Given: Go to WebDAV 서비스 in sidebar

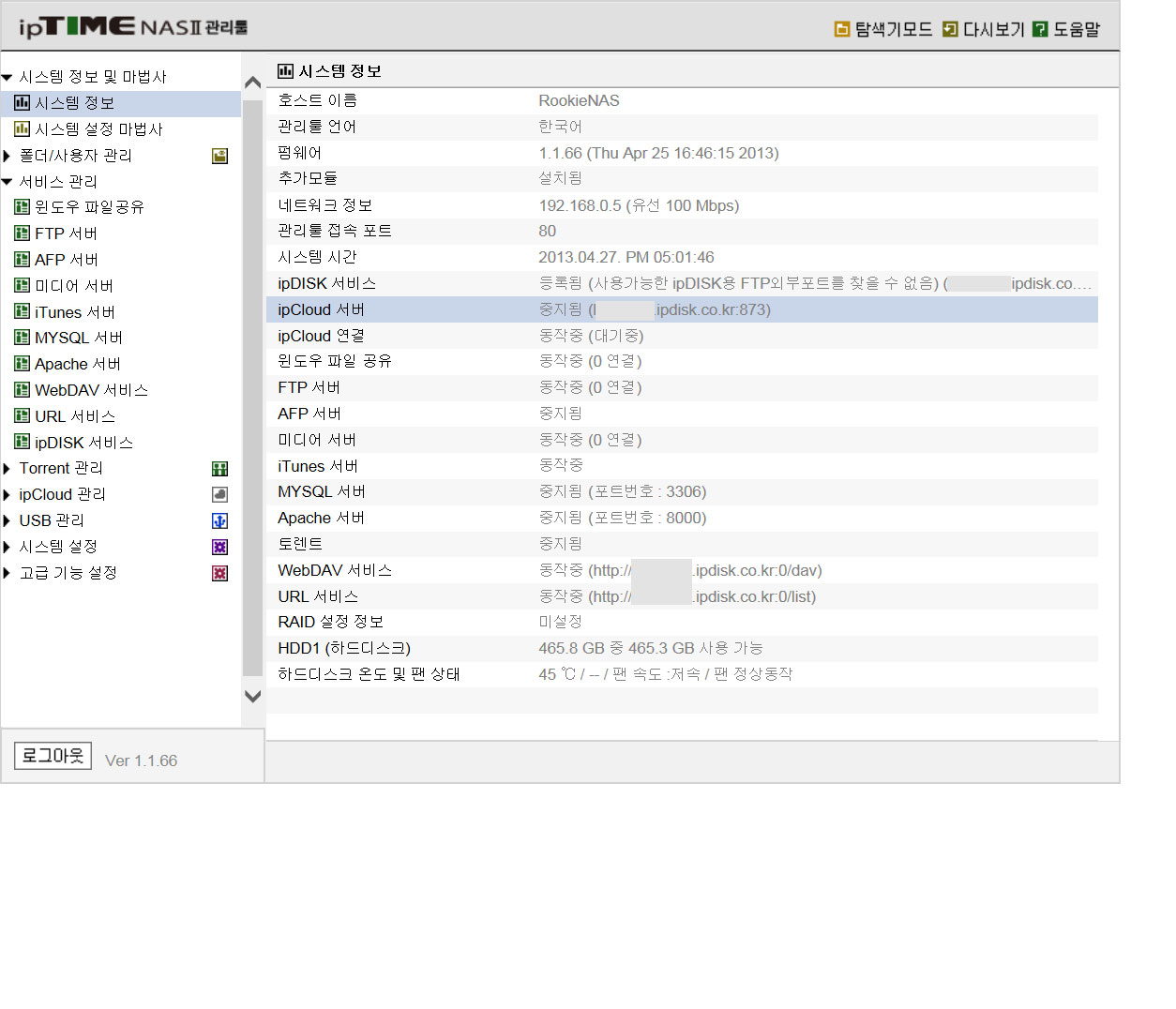Looking at the screenshot, I should (x=91, y=390).
